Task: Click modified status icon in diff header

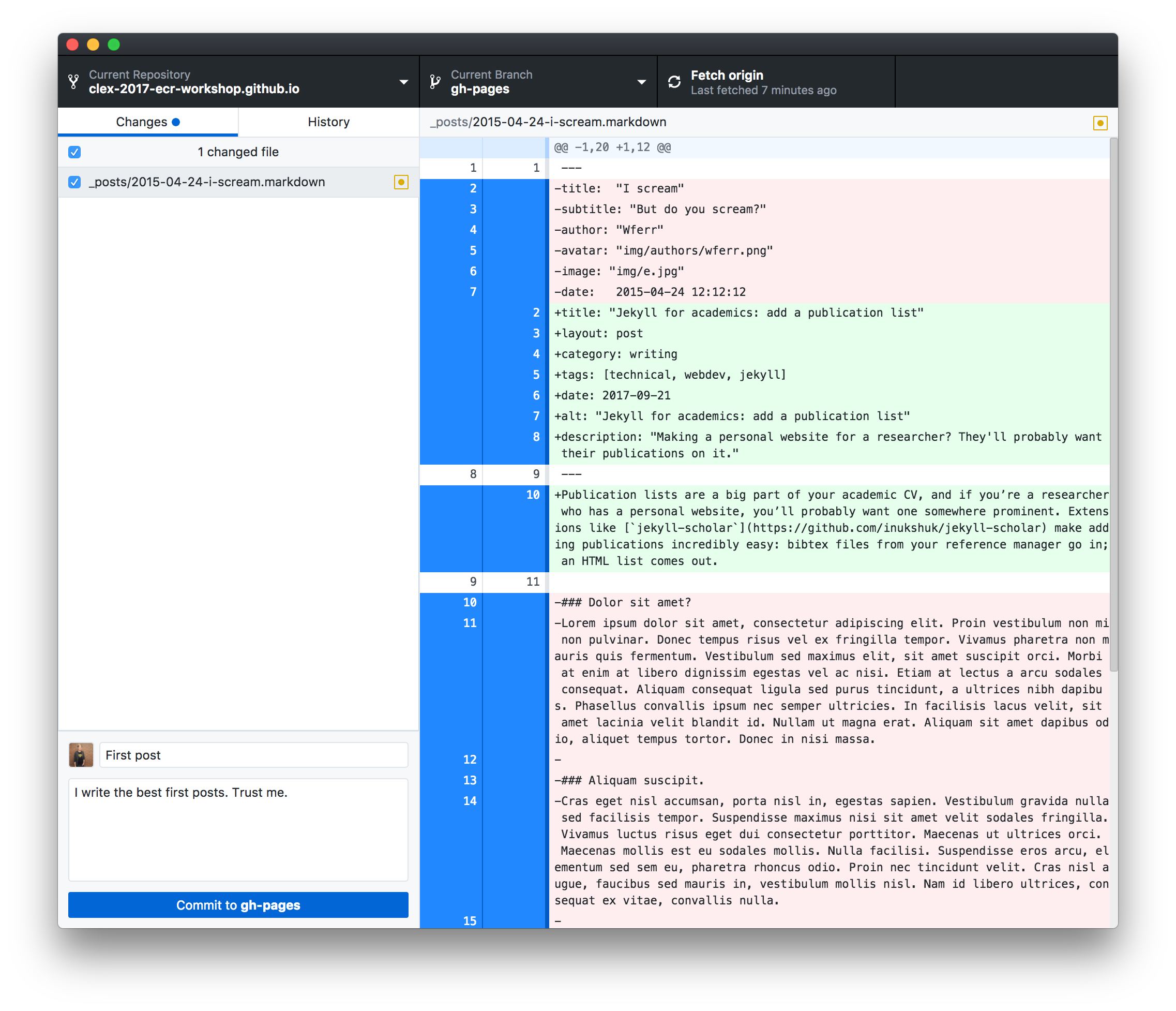Action: pyautogui.click(x=1100, y=123)
